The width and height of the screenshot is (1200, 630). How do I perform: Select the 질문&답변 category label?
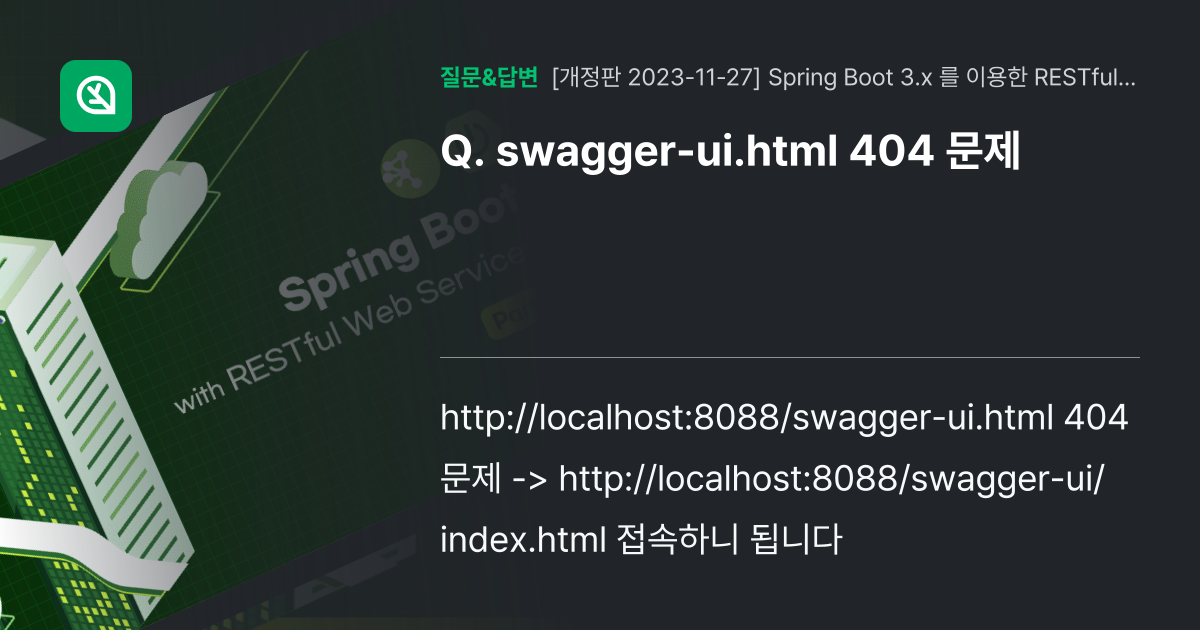click(x=489, y=77)
